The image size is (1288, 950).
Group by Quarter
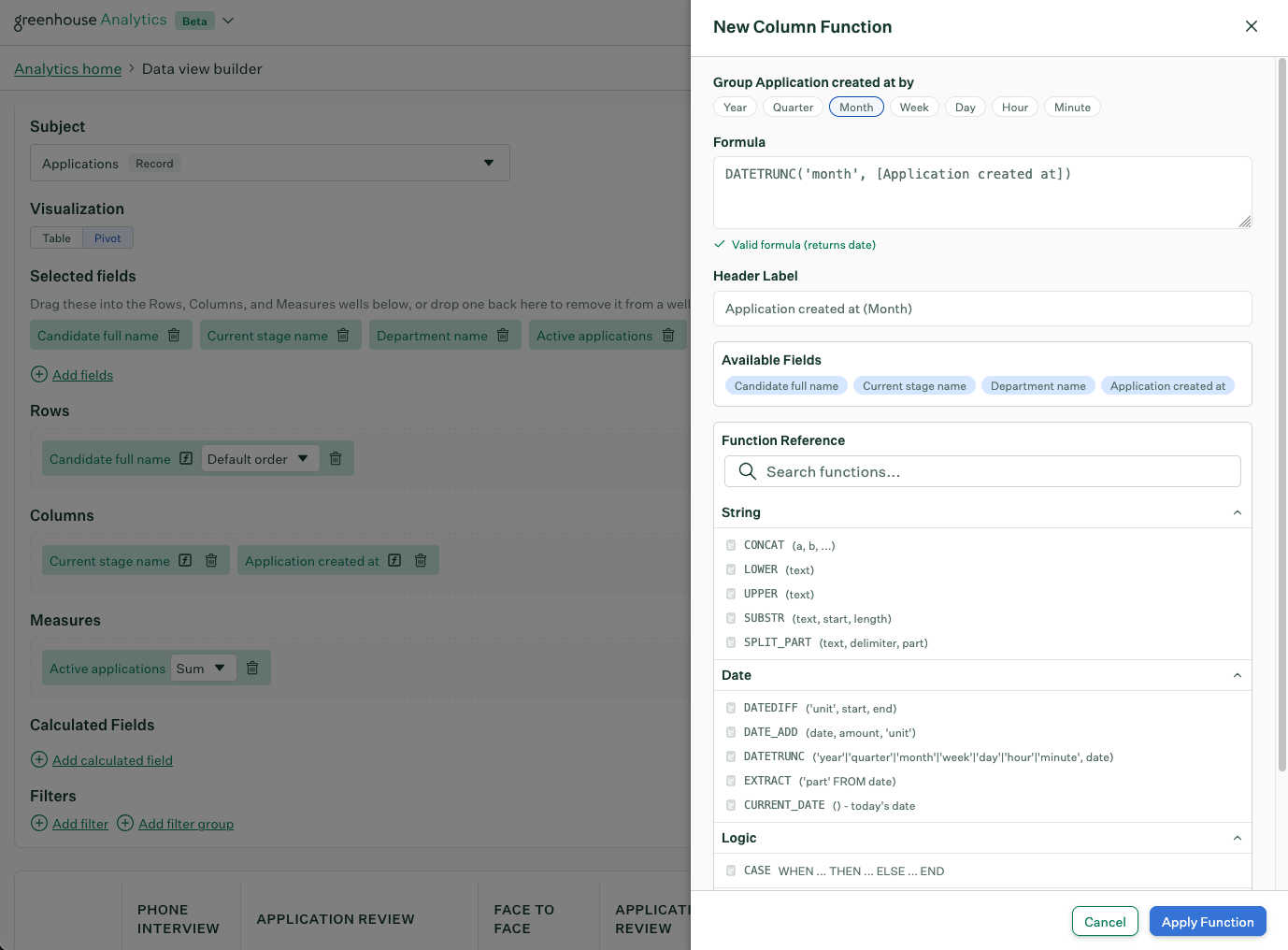pos(793,107)
